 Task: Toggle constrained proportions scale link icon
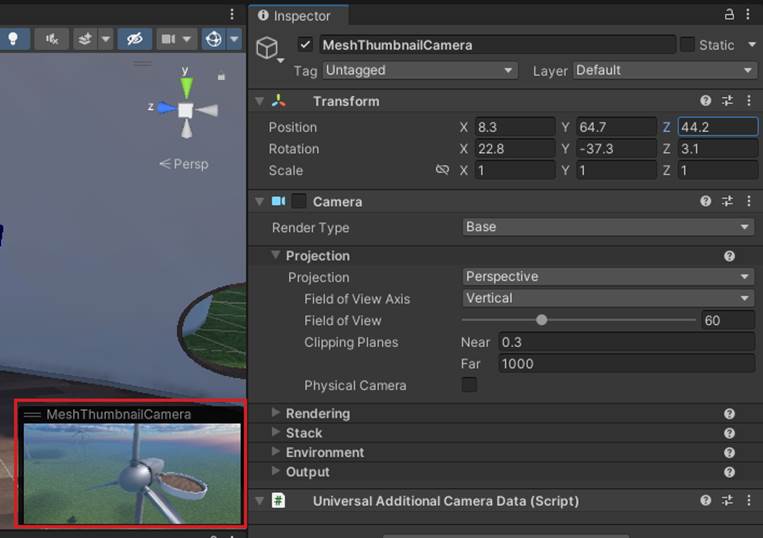pos(442,170)
